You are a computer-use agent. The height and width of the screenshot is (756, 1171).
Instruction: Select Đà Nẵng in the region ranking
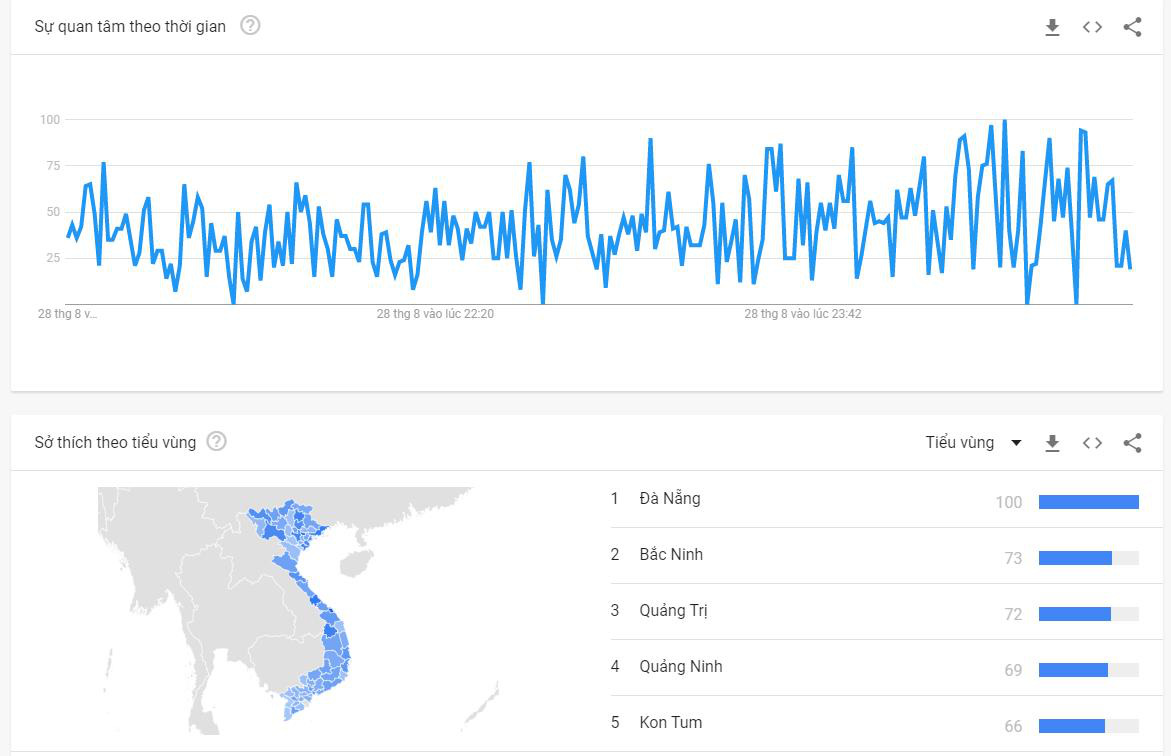point(886,499)
